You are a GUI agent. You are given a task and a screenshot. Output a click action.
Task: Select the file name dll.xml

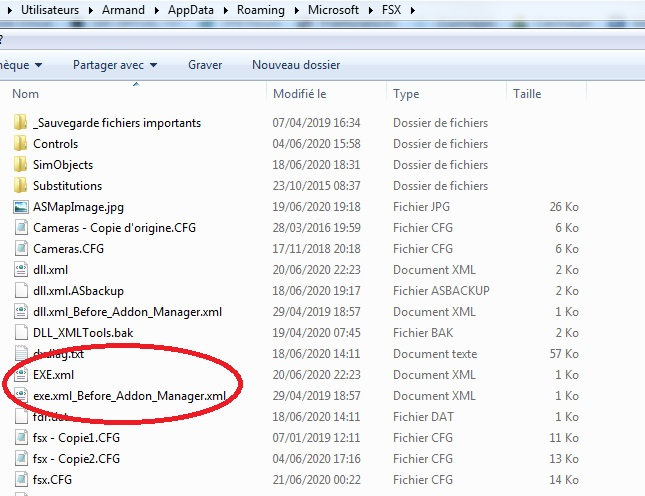50,270
